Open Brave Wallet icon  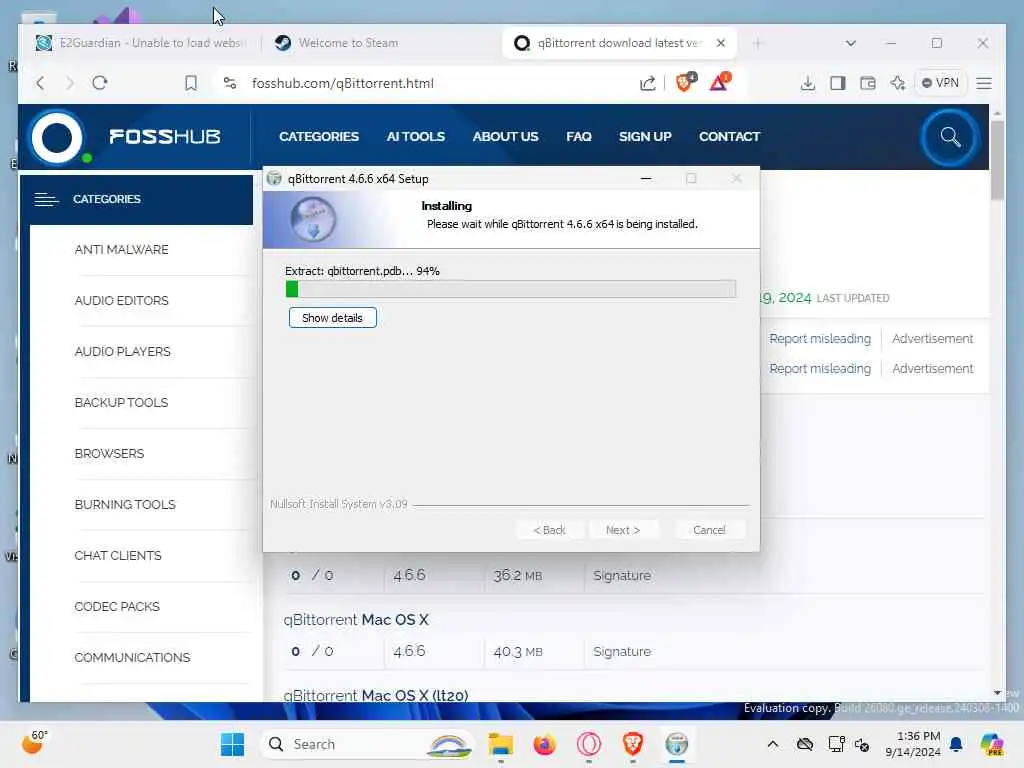click(868, 83)
